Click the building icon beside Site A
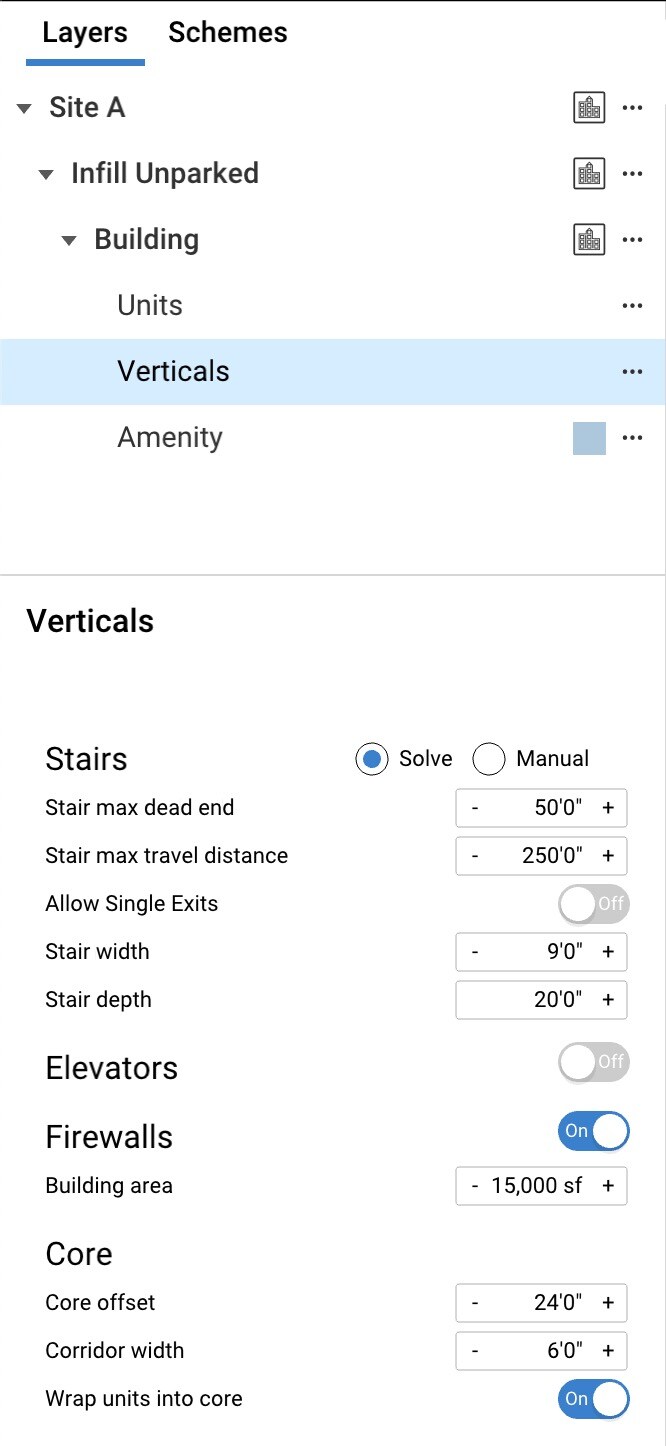The image size is (666, 1446). (x=589, y=107)
